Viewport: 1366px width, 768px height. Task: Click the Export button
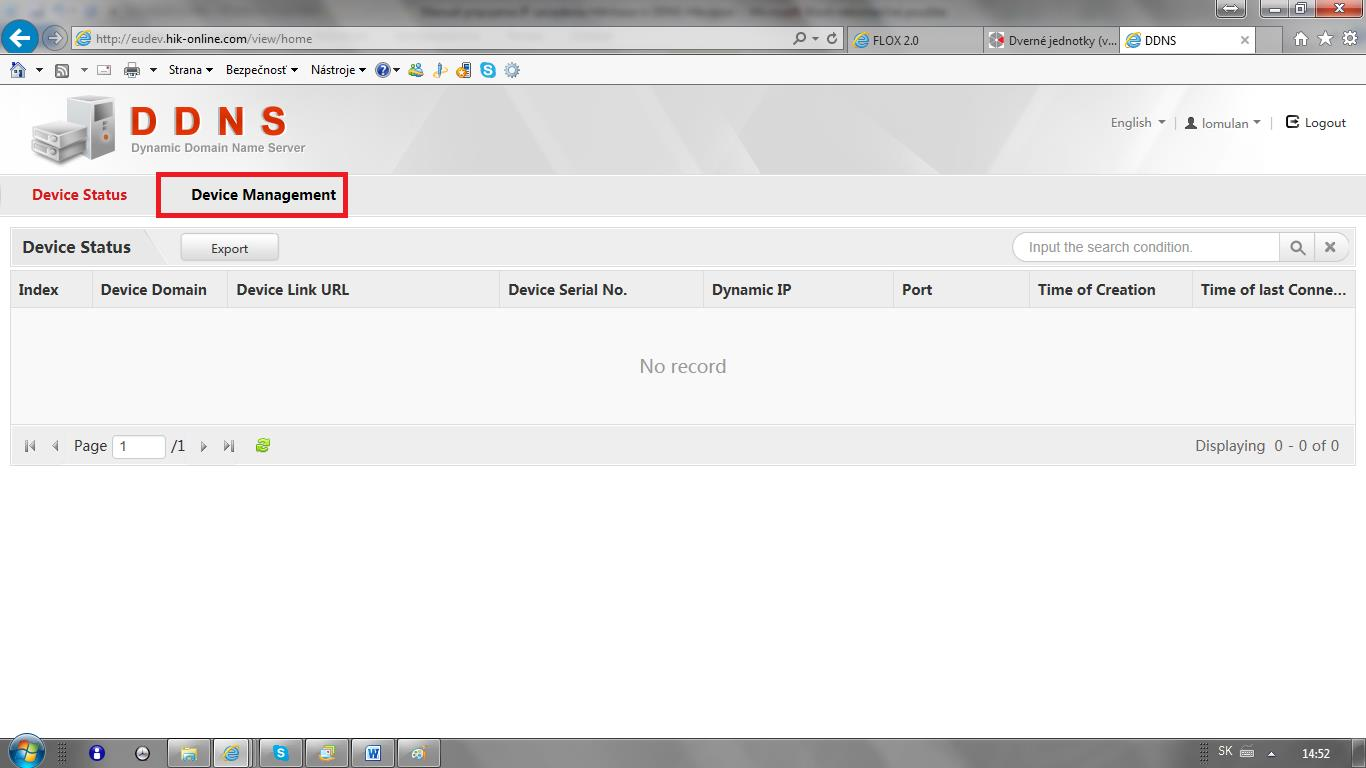229,248
